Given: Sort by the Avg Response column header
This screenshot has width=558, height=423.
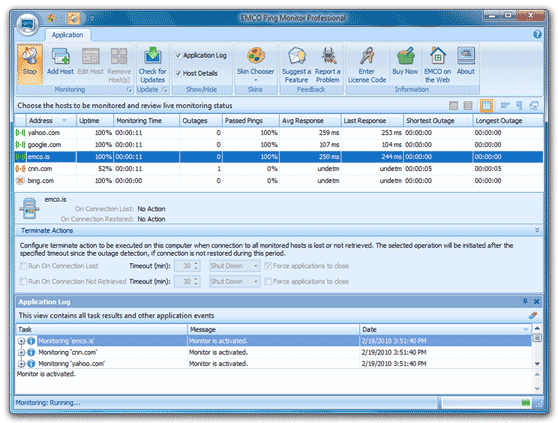Looking at the screenshot, I should point(310,121).
